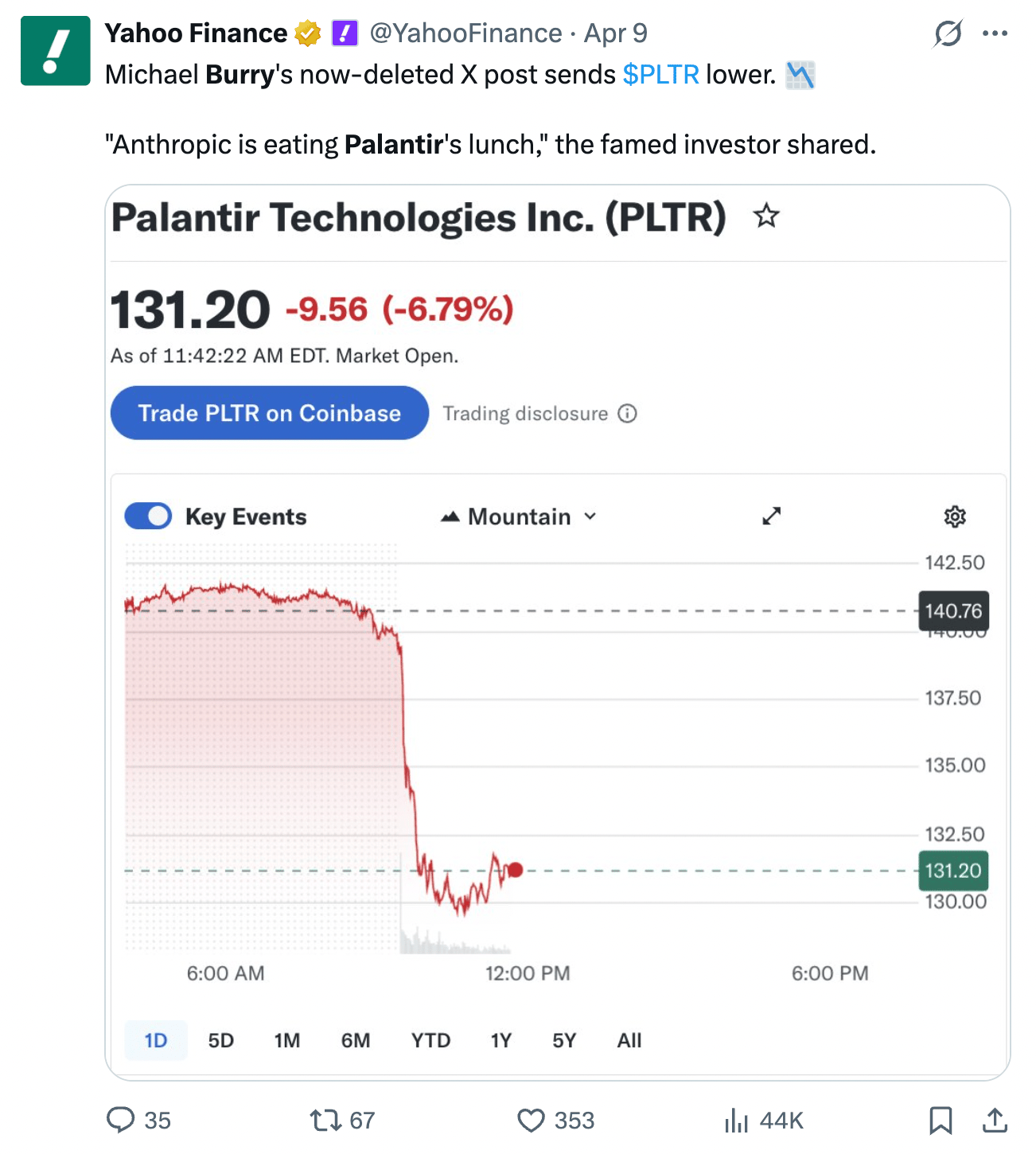Open the $PLTR cashtag link
This screenshot has height=1154, width=1036.
coord(660,75)
